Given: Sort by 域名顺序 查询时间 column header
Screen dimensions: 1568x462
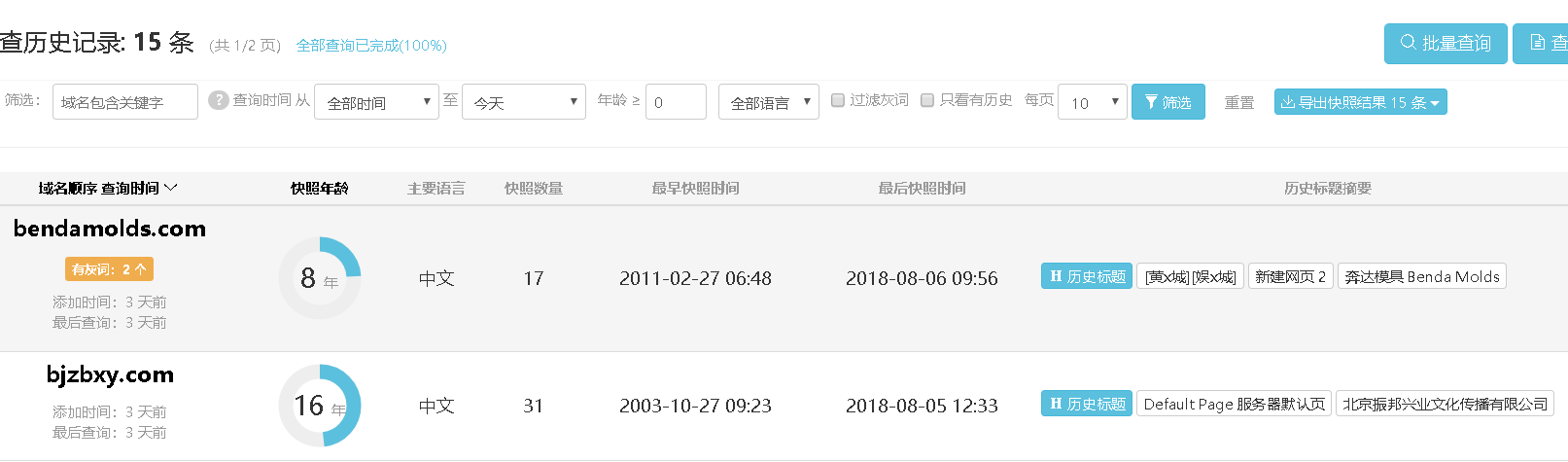Looking at the screenshot, I should point(108,188).
